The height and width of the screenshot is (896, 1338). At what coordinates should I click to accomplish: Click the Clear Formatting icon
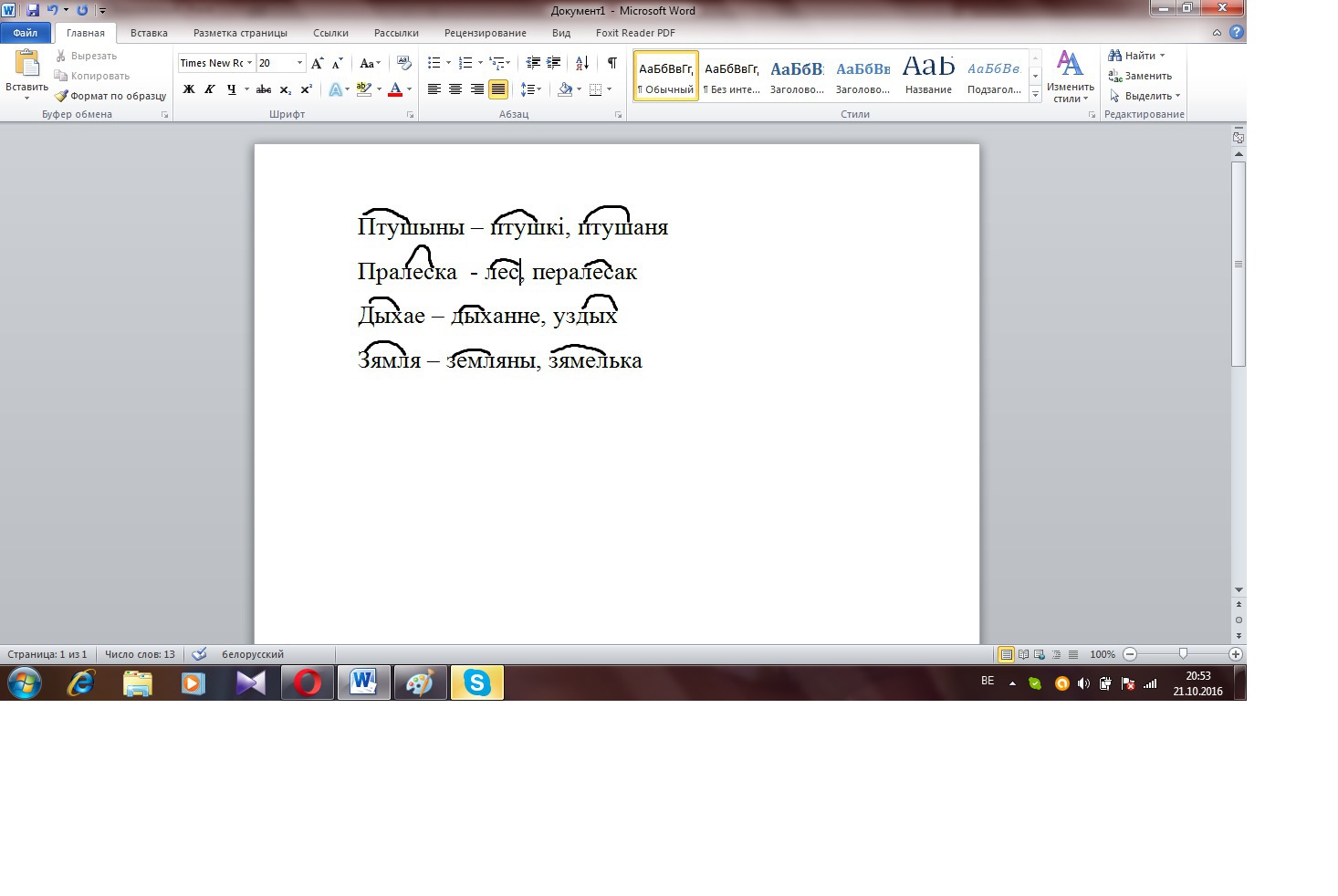[404, 63]
